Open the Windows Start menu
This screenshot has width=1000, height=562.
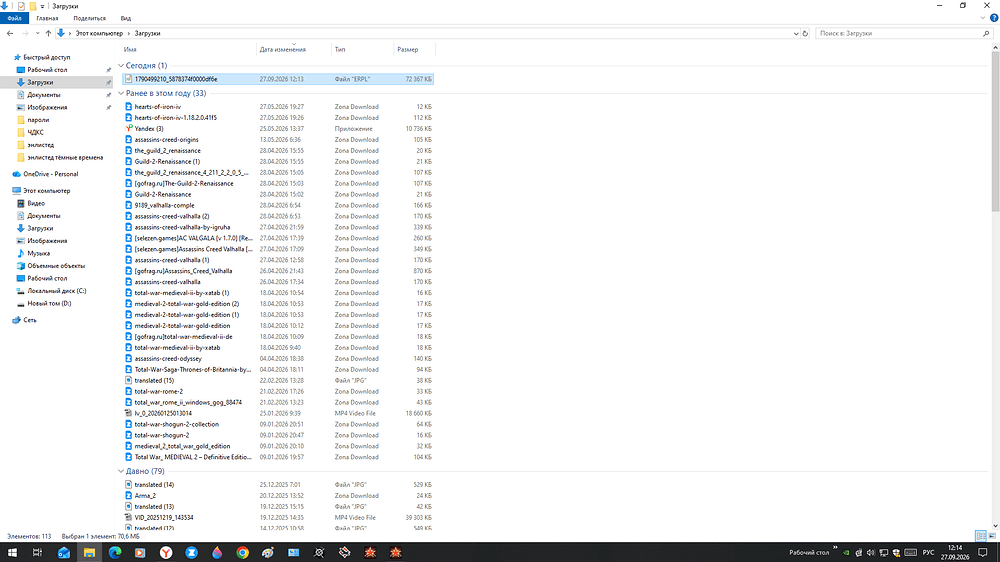tap(12, 552)
